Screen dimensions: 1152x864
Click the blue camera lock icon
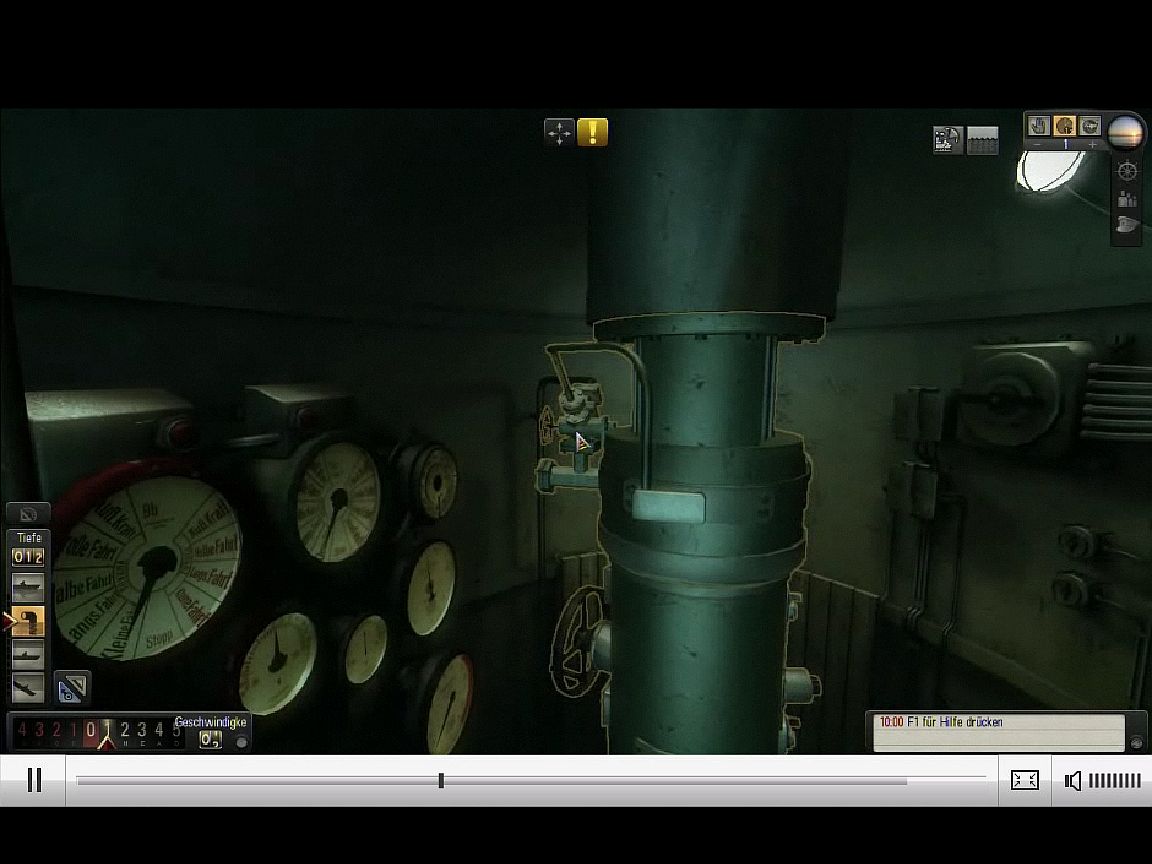click(x=72, y=688)
